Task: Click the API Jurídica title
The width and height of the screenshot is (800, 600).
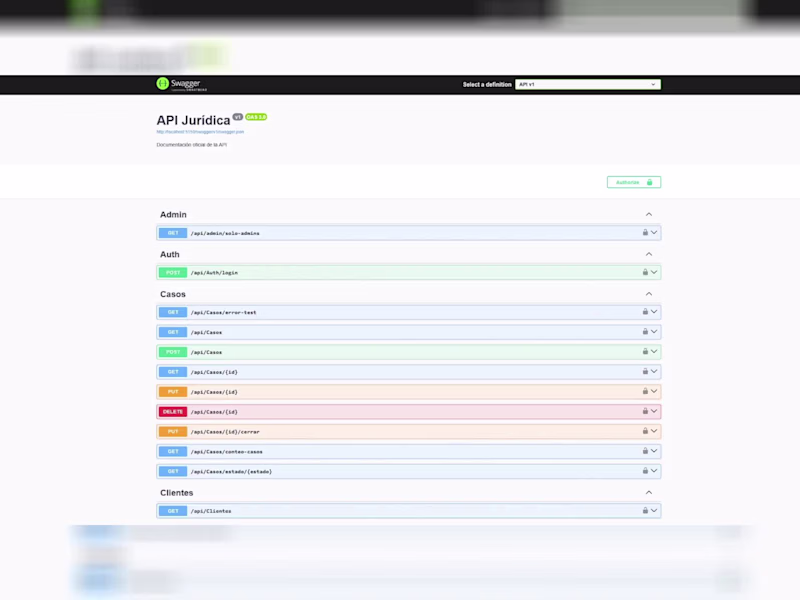Action: point(193,120)
